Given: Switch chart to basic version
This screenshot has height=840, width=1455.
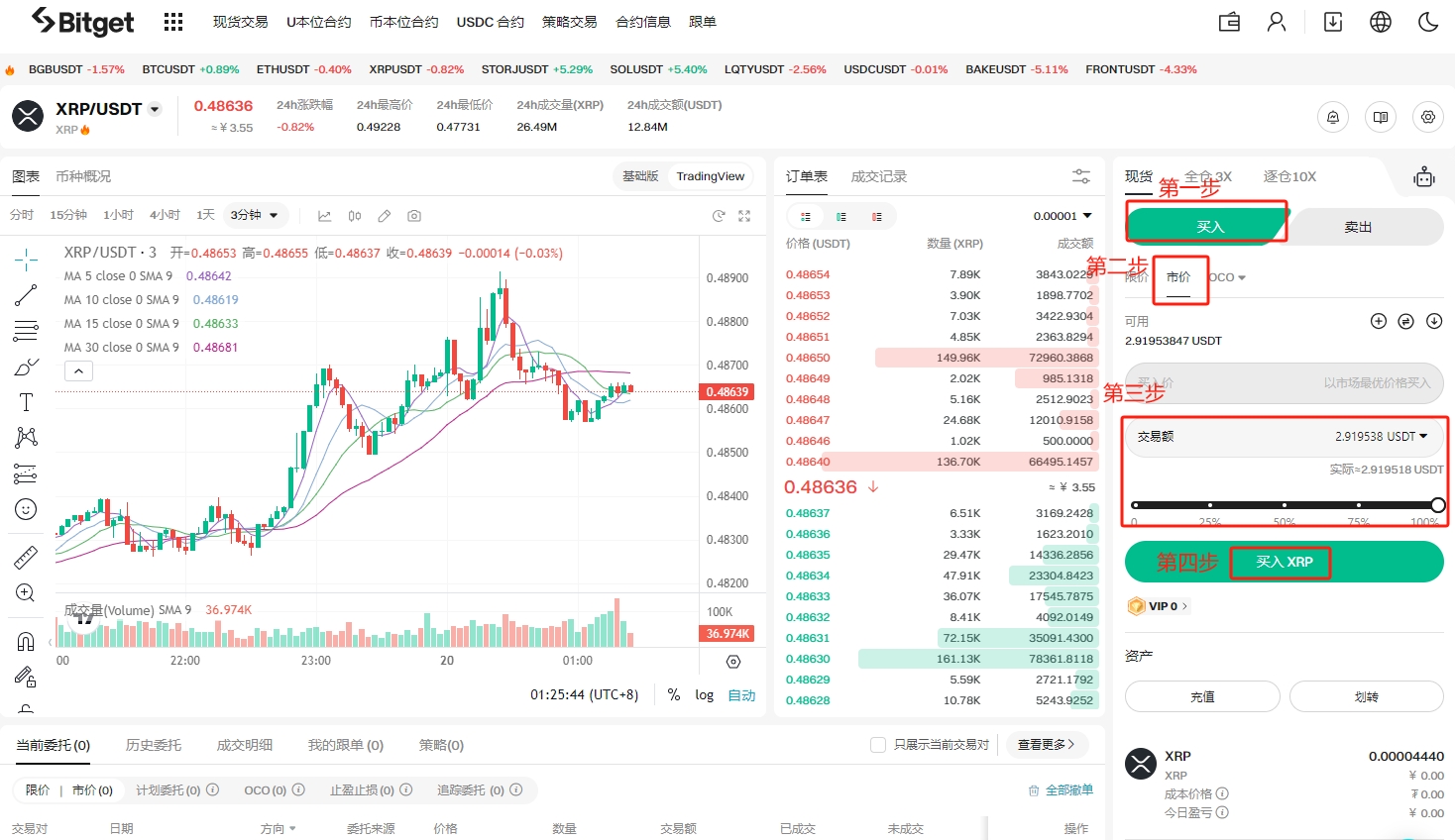Looking at the screenshot, I should click(640, 176).
